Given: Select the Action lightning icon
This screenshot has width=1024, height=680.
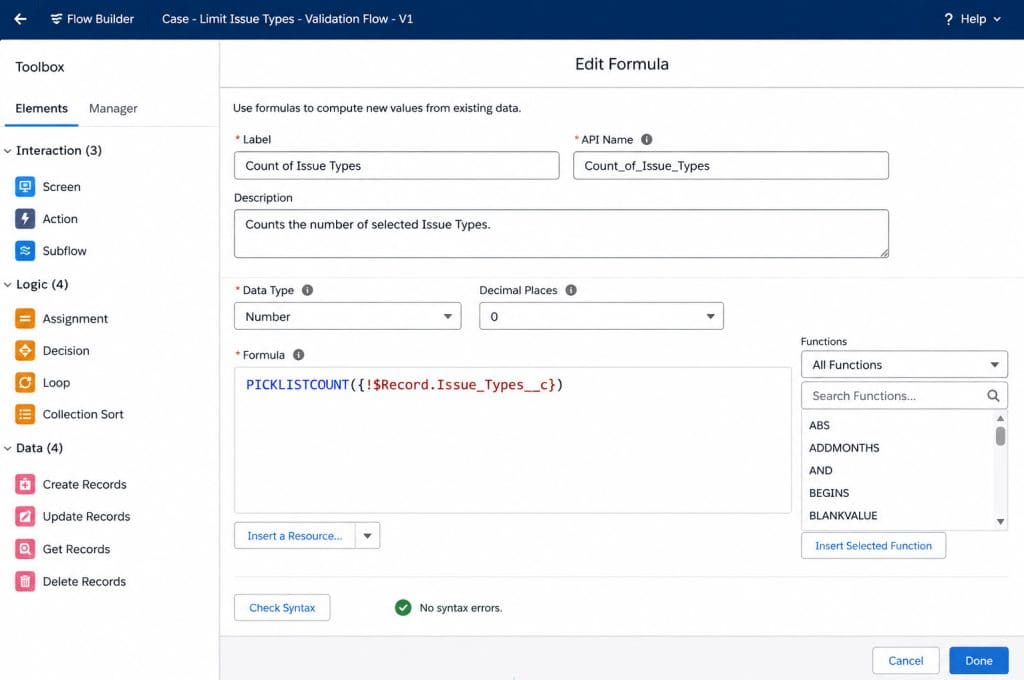Looking at the screenshot, I should click(25, 219).
